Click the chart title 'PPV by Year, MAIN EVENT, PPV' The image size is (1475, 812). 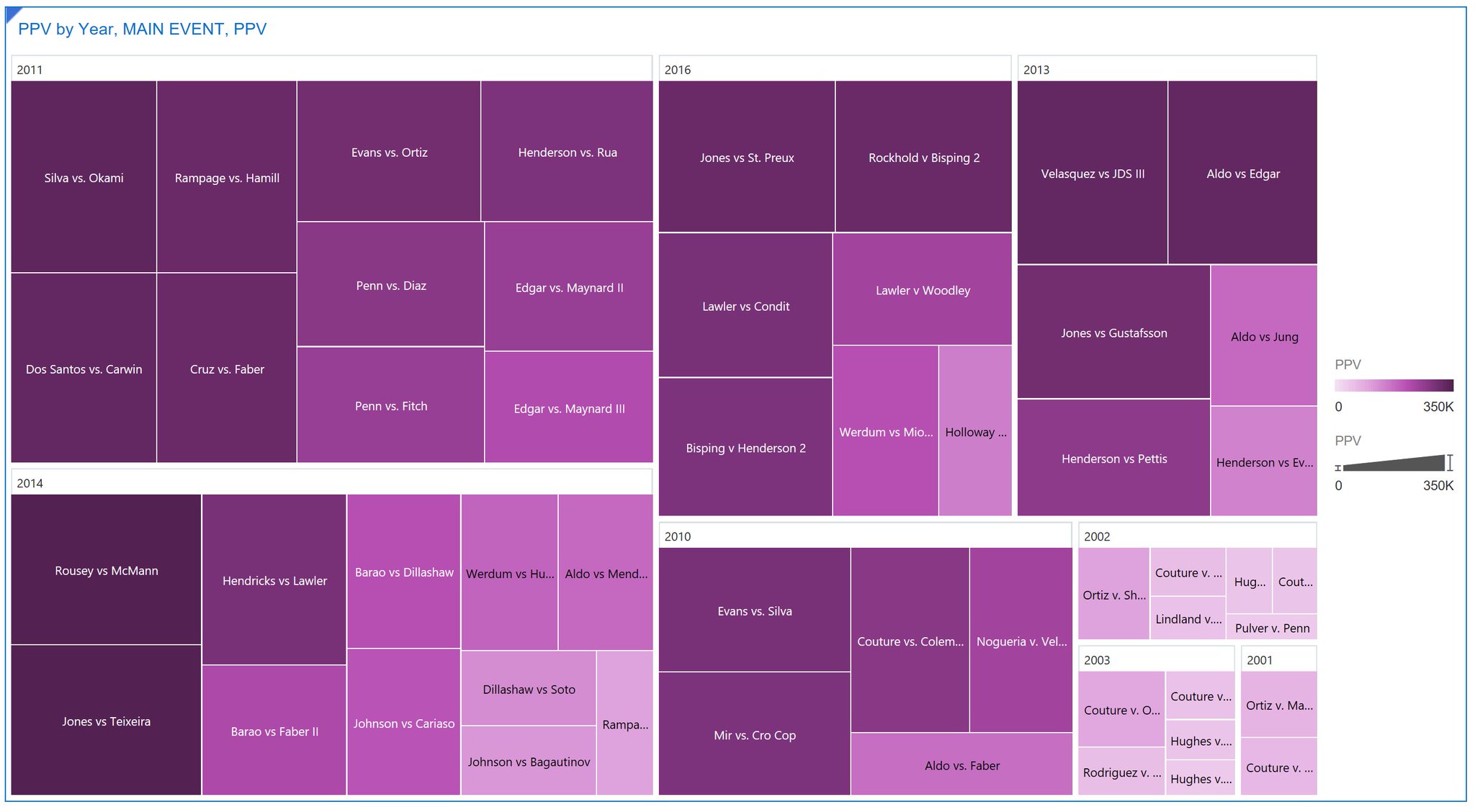pyautogui.click(x=142, y=30)
